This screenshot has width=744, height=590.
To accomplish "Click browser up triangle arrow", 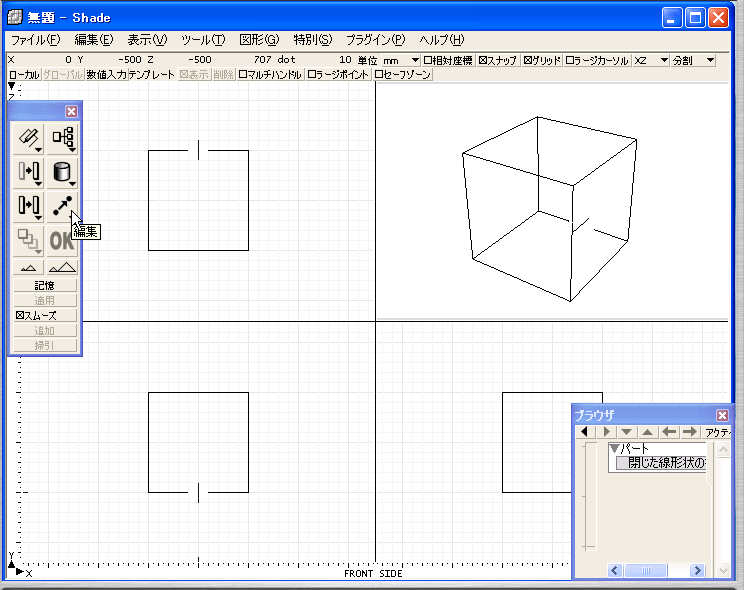I will [648, 432].
